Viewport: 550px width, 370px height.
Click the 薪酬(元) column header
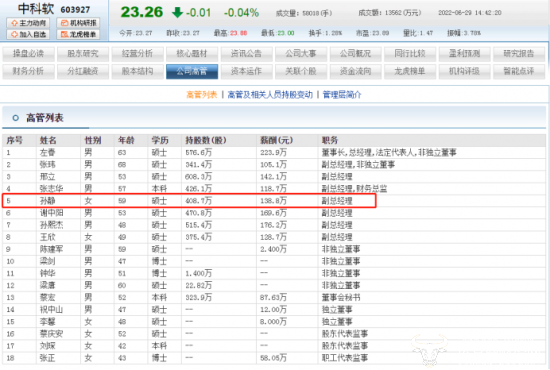pyautogui.click(x=276, y=141)
